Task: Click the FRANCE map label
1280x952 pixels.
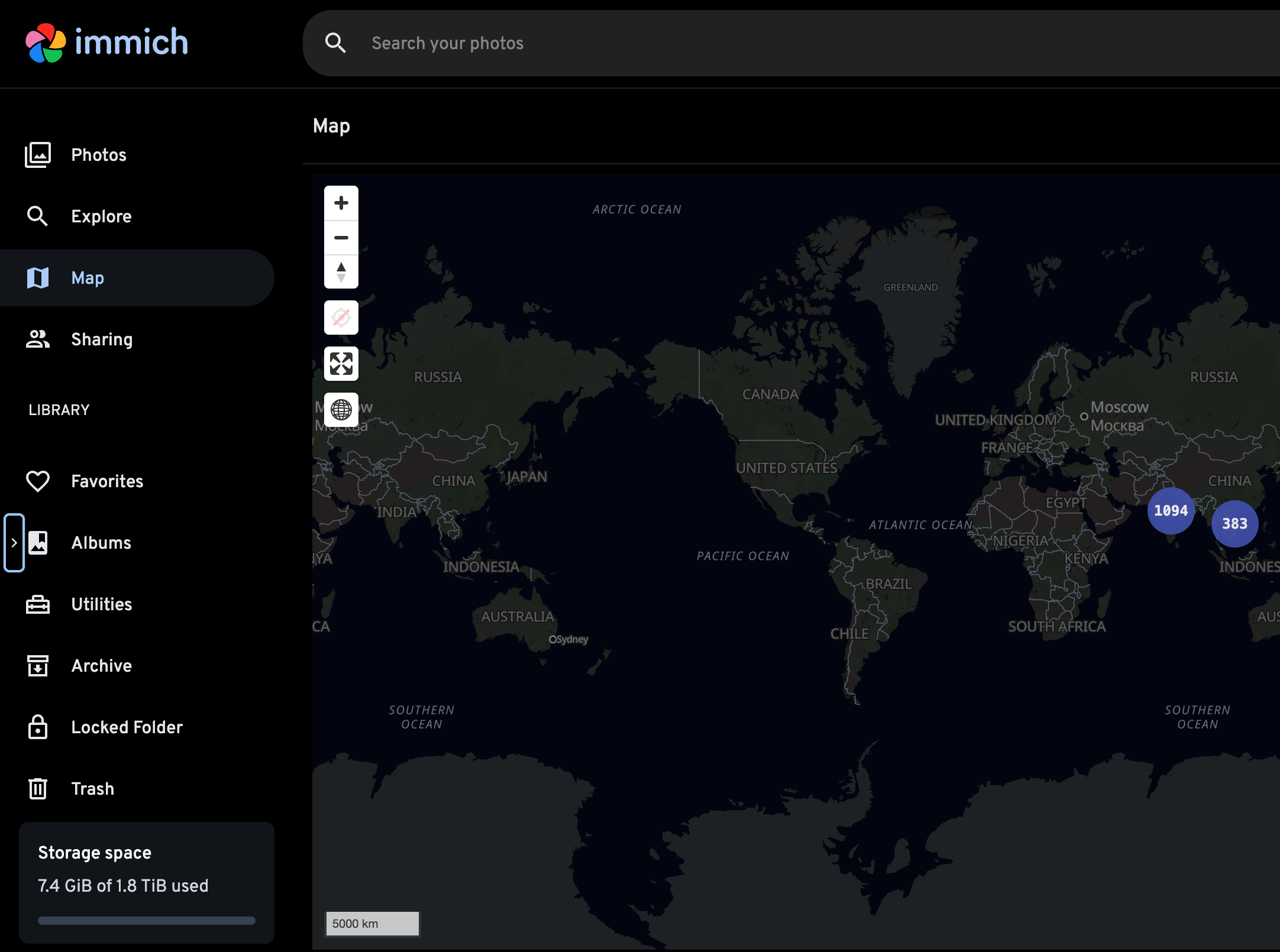Action: pyautogui.click(x=1007, y=448)
